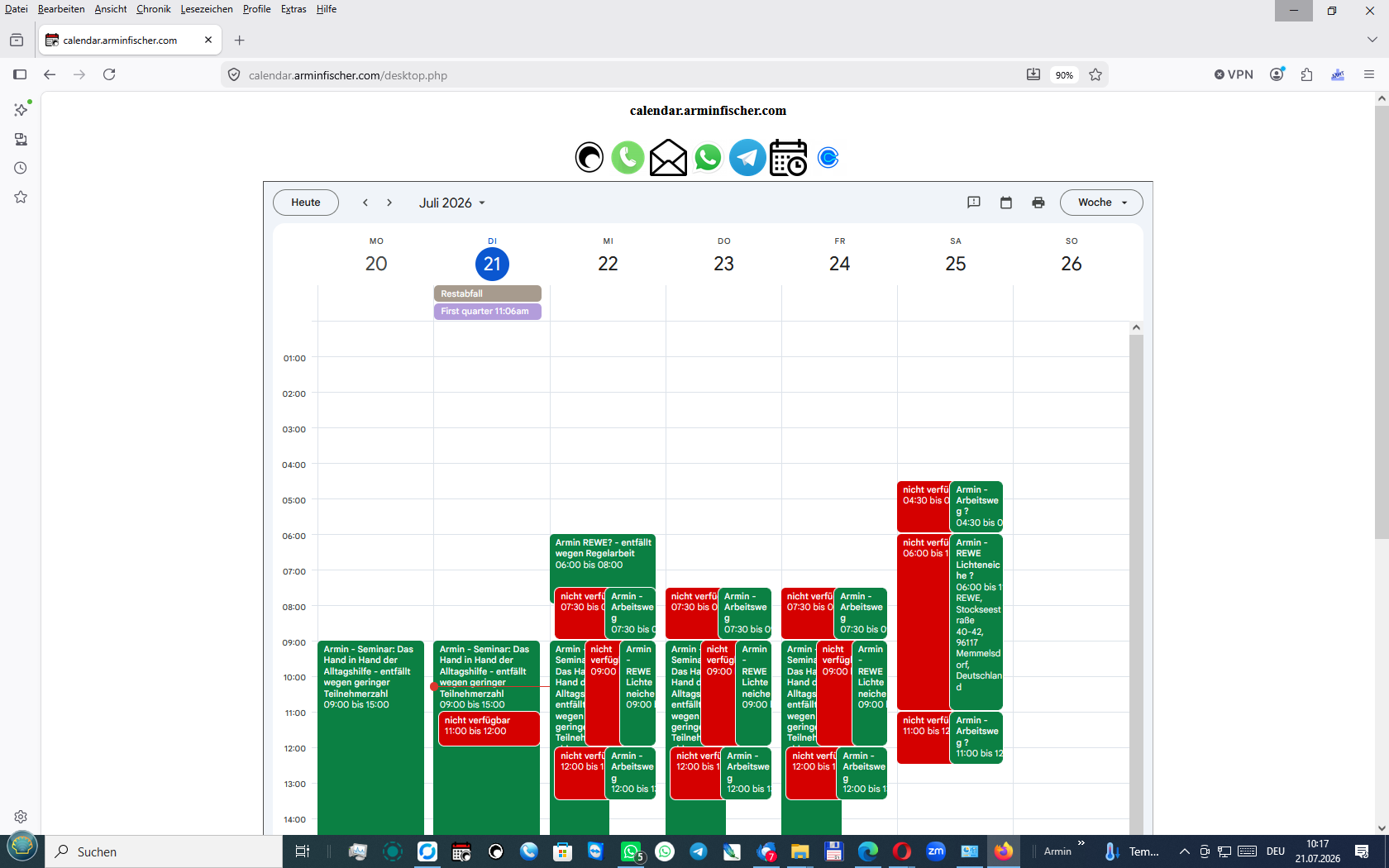Screen dimensions: 1389x868
Task: Show hidden system tray icons chevron
Action: pyautogui.click(x=1184, y=851)
